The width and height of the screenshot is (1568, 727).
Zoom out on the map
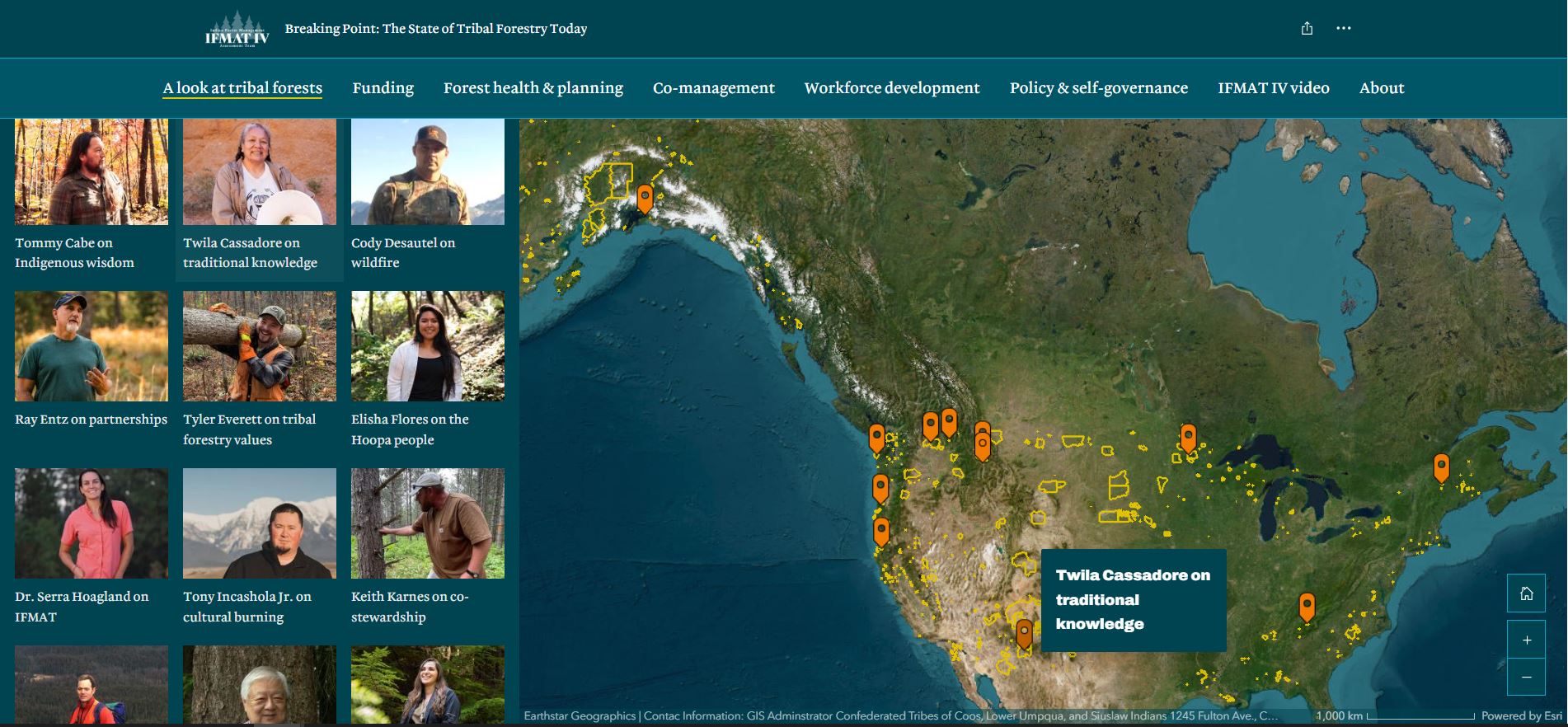tap(1526, 677)
